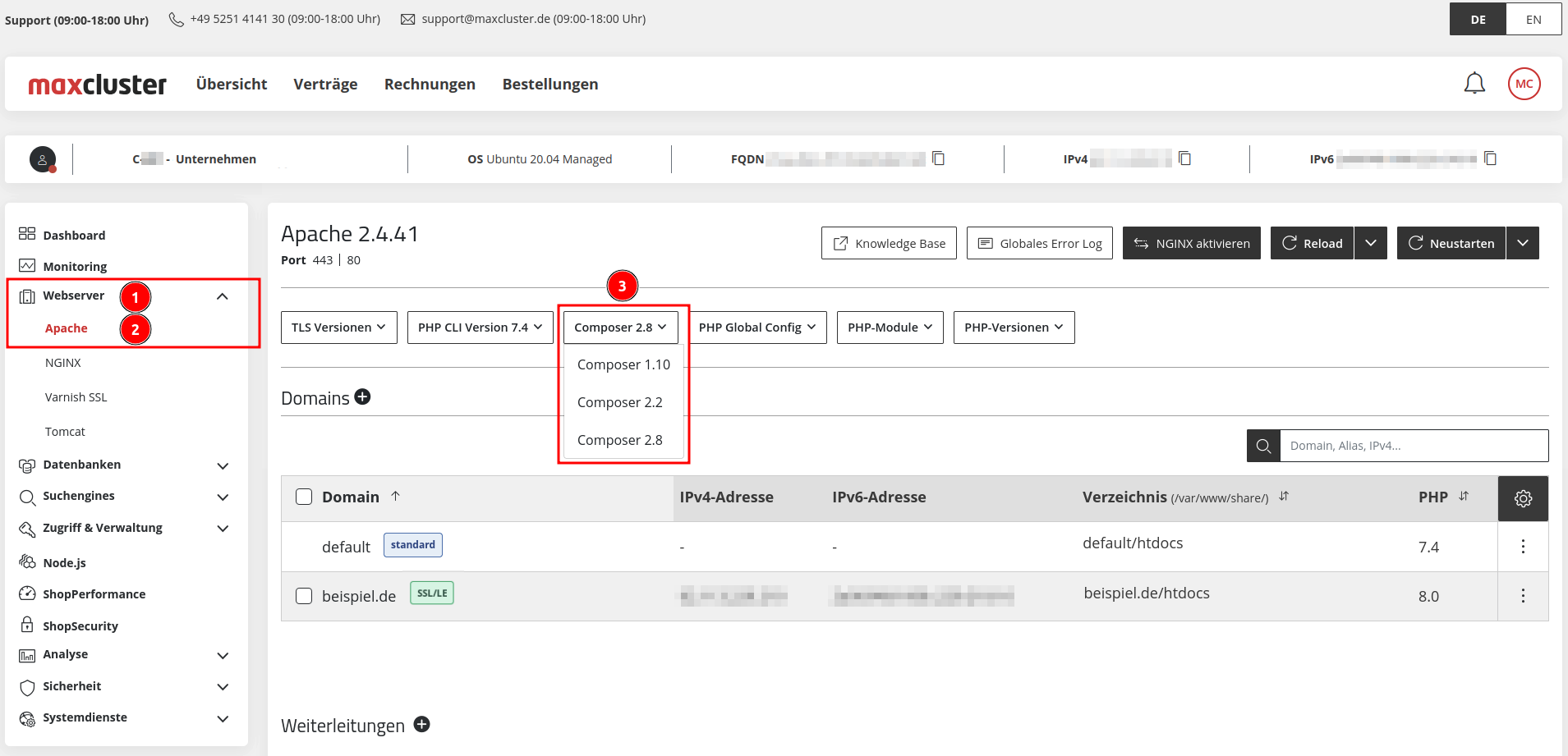Expand the Systemdienste section
This screenshot has height=756, width=1568.
pyautogui.click(x=222, y=718)
